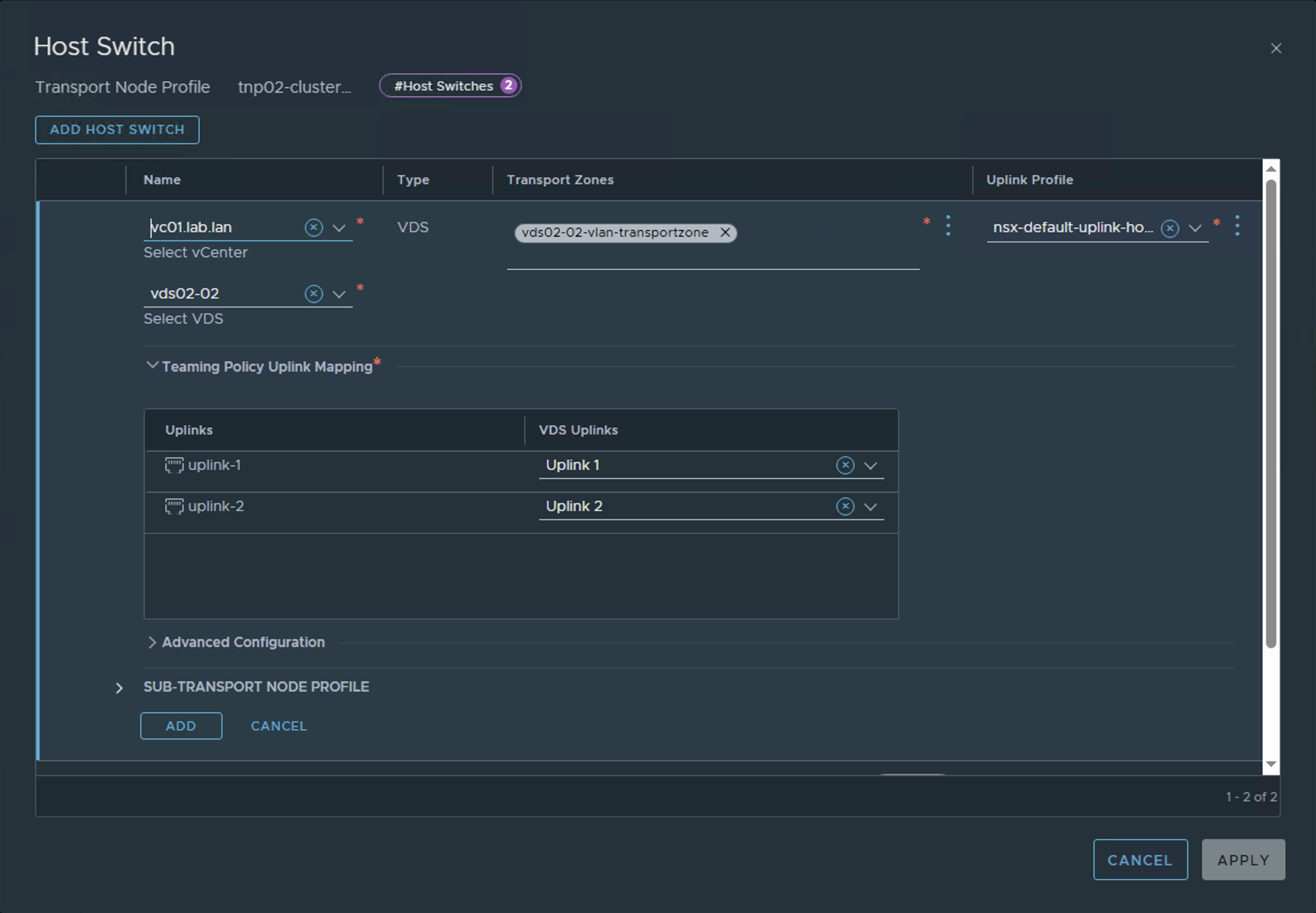The image size is (1316, 913).
Task: Clear the vc01.lab.lan vCenter selection
Action: point(313,227)
